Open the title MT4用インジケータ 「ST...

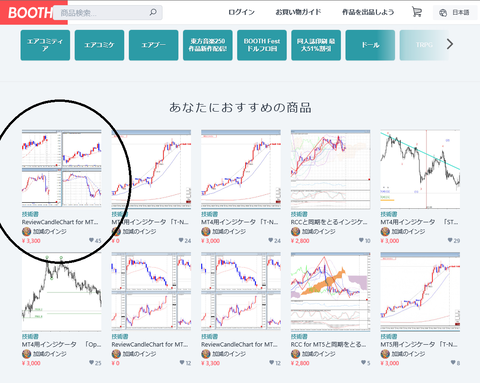[x=419, y=222]
